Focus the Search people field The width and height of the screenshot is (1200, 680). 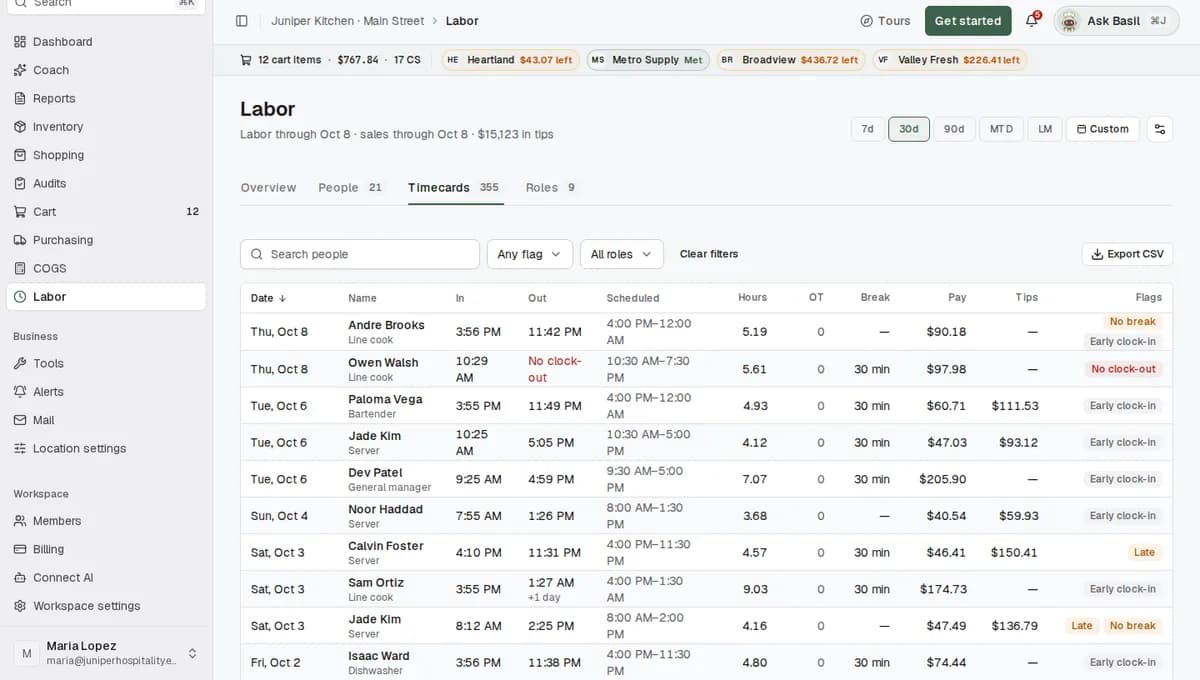coord(360,254)
